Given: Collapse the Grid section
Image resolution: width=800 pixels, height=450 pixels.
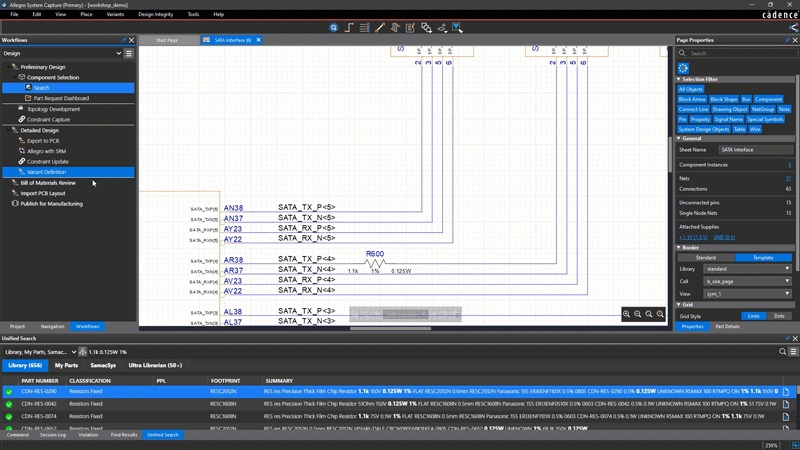Looking at the screenshot, I should [679, 305].
